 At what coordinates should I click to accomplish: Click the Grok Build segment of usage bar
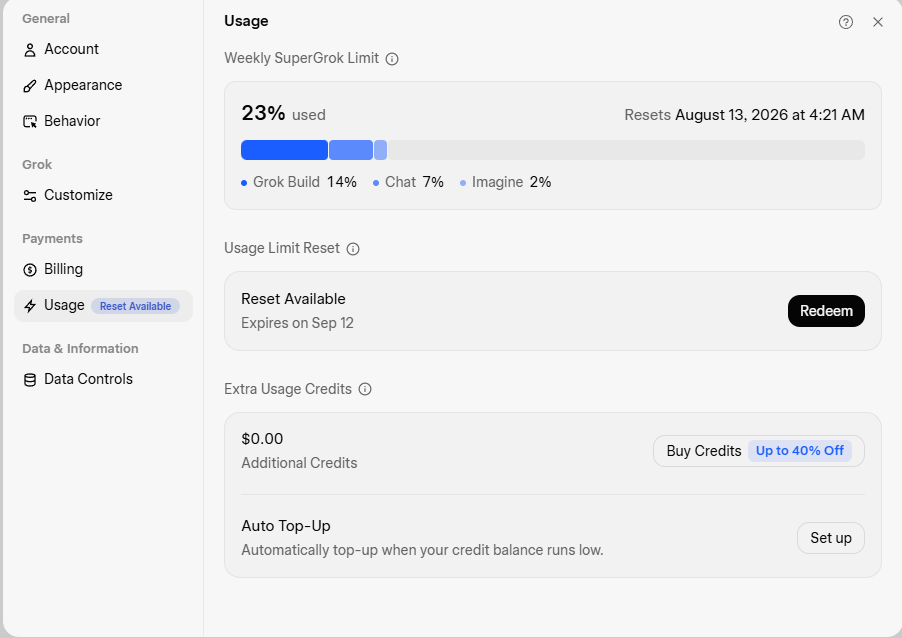click(x=284, y=150)
